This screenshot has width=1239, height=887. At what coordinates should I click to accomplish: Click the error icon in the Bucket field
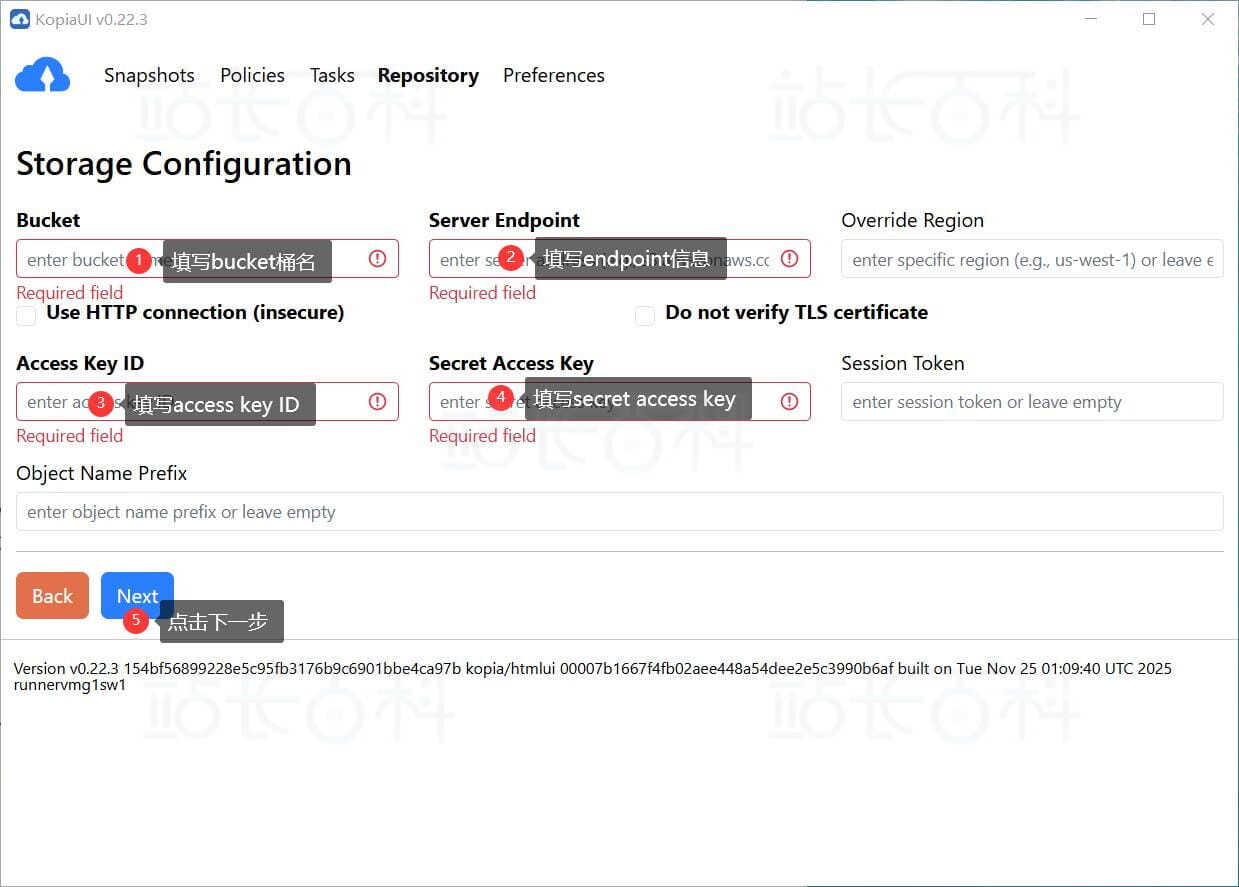[x=377, y=258]
